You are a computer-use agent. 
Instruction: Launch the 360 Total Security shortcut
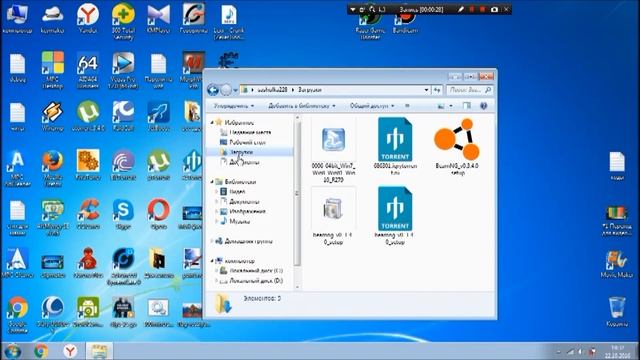pyautogui.click(x=123, y=21)
